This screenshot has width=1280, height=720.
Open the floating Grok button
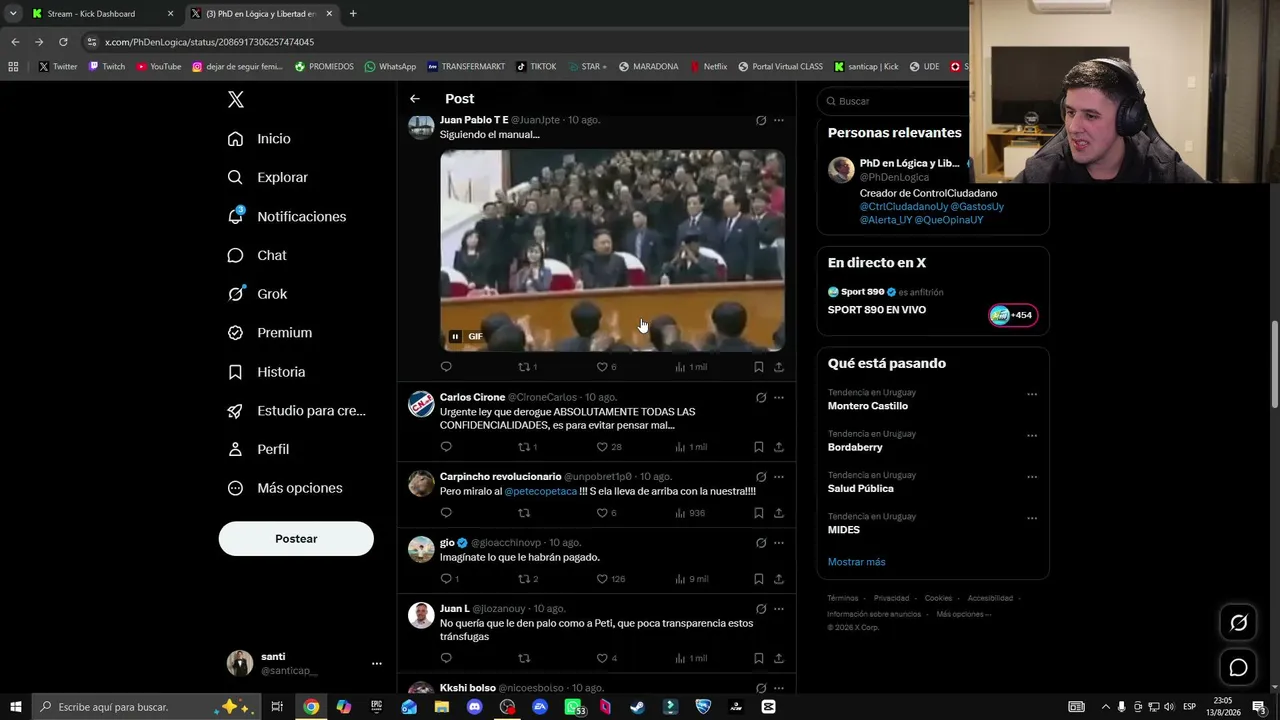[x=1238, y=623]
